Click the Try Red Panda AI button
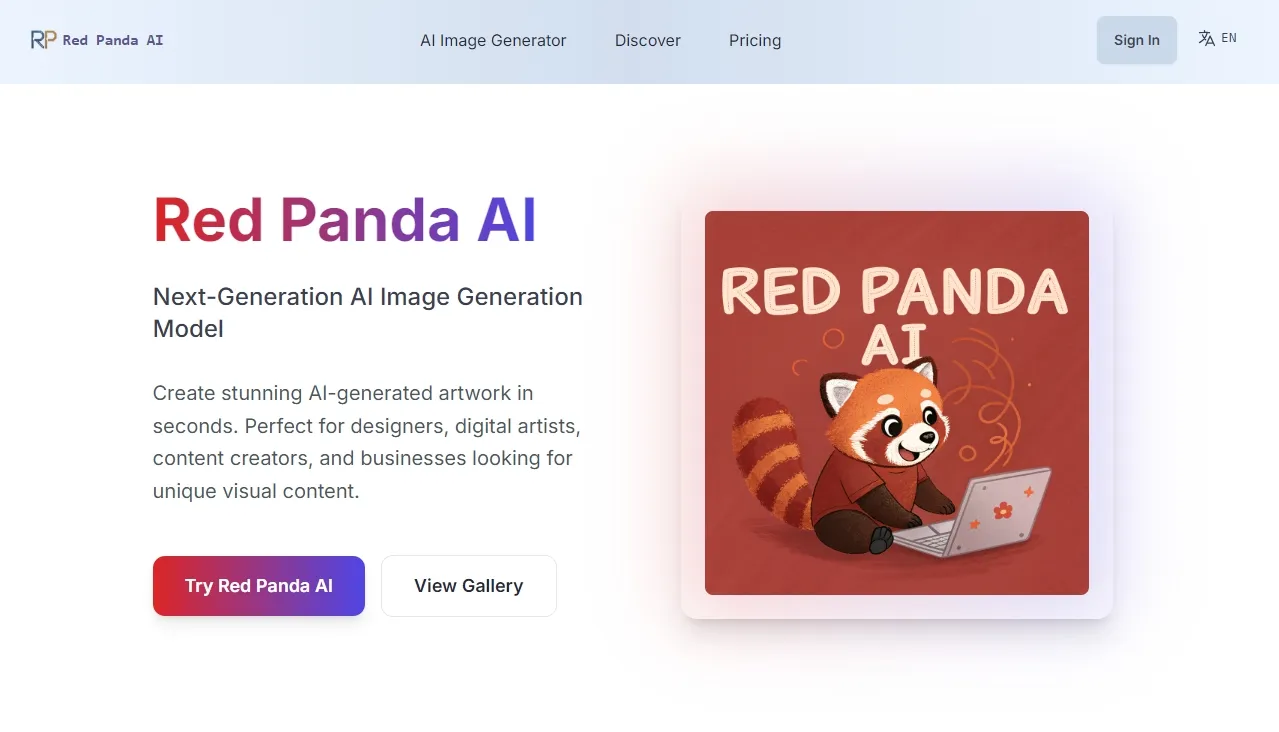This screenshot has width=1279, height=732. pos(259,586)
